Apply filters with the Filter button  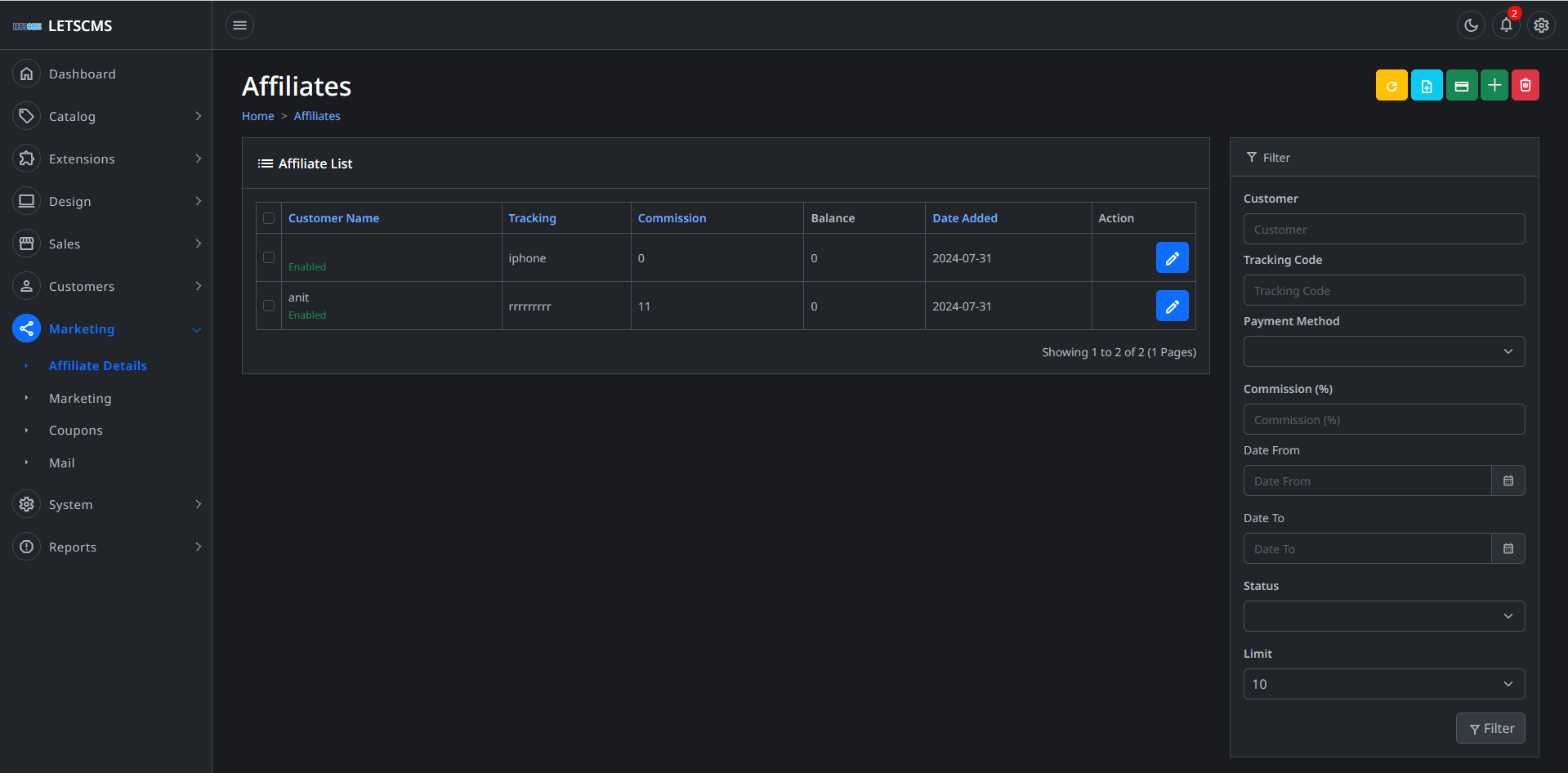(1490, 728)
